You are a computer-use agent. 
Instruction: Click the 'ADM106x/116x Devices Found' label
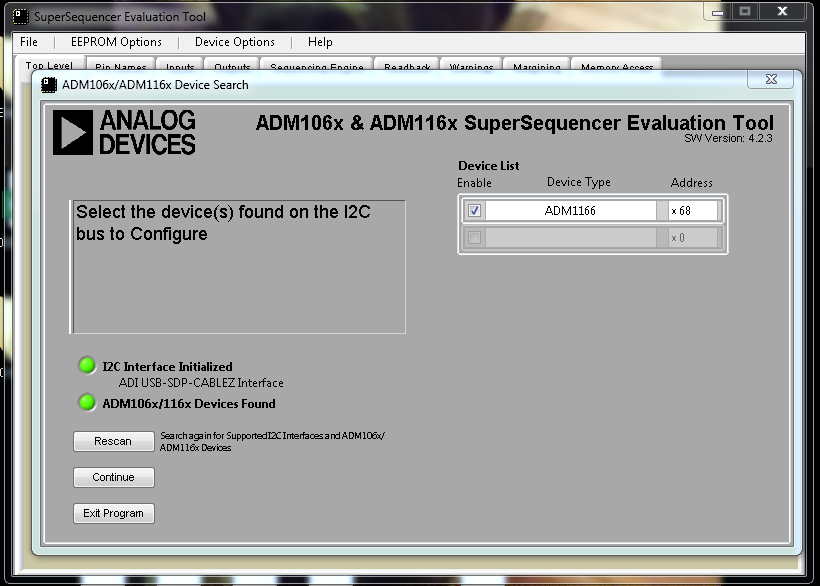[189, 404]
